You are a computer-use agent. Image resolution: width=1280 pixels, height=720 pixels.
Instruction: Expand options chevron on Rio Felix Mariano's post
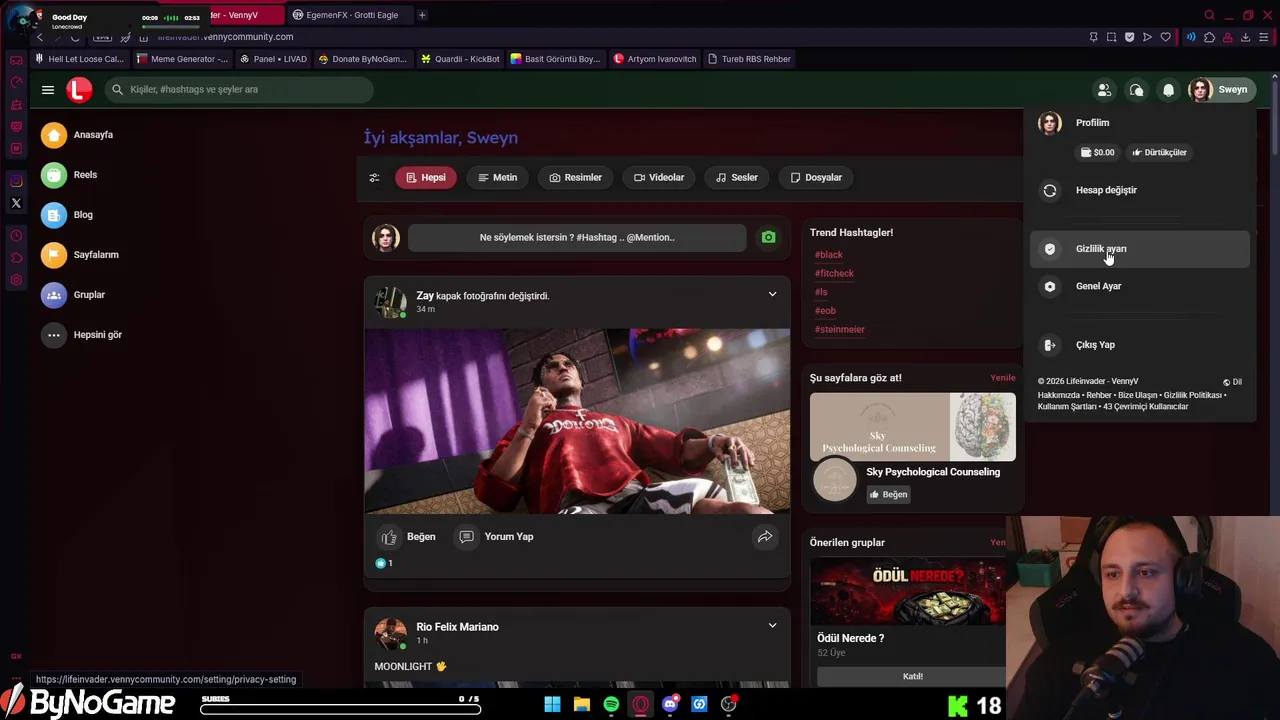coord(772,626)
